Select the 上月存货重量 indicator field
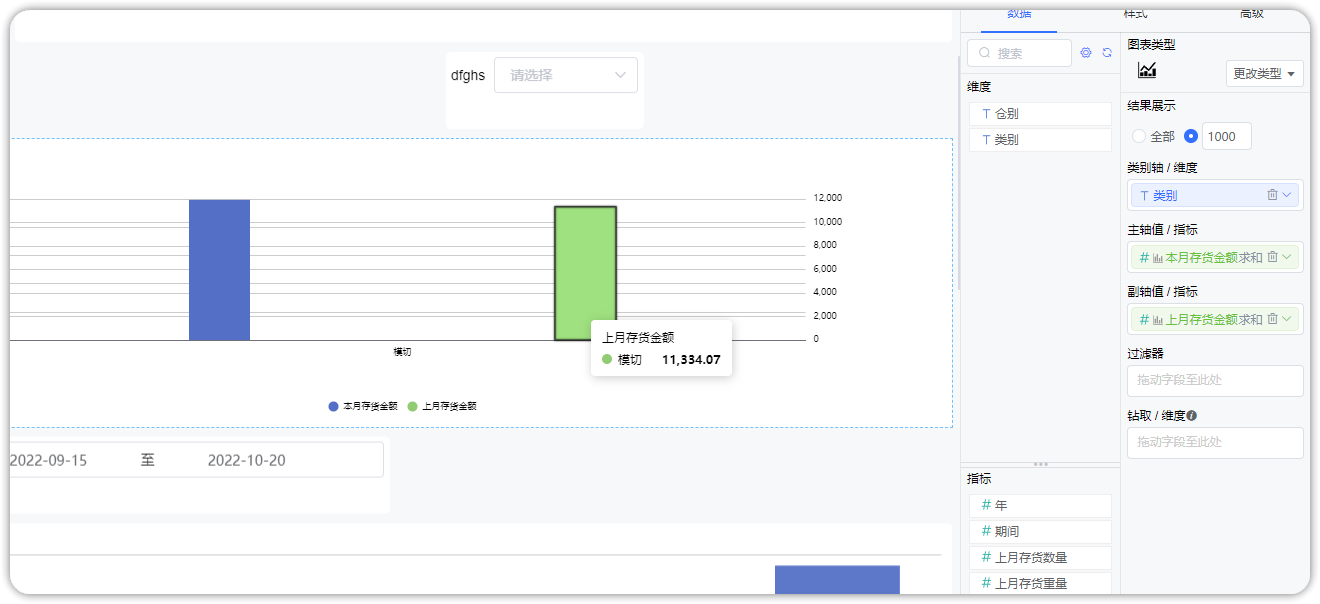This screenshot has width=1320, height=604. click(1040, 584)
